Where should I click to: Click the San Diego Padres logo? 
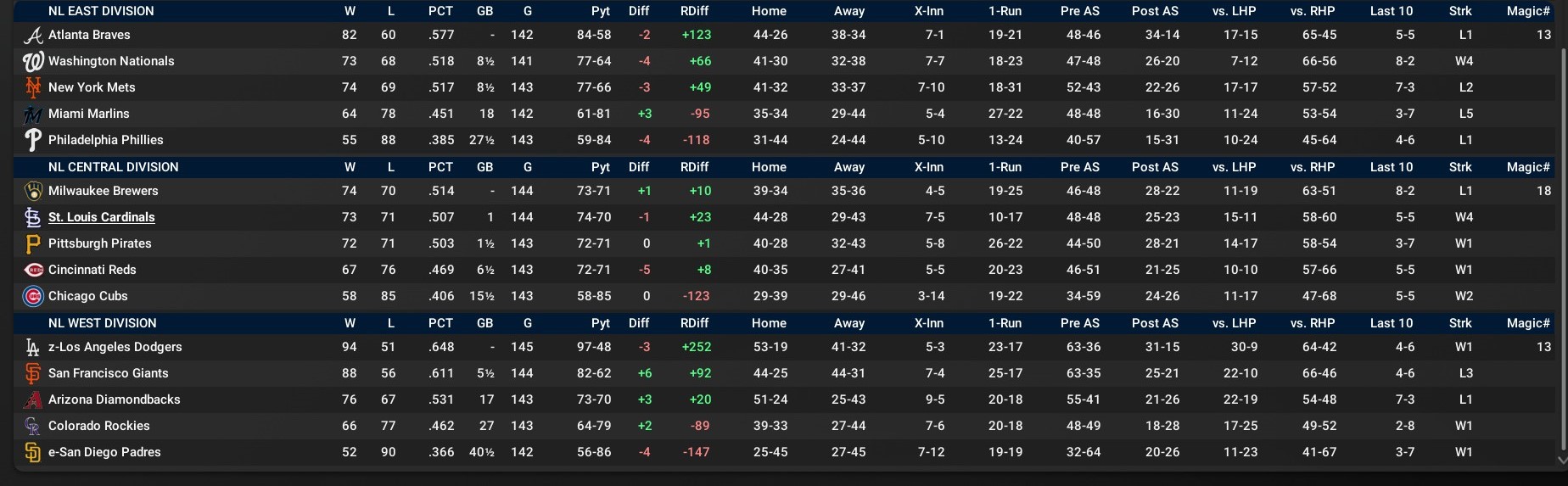pos(33,453)
